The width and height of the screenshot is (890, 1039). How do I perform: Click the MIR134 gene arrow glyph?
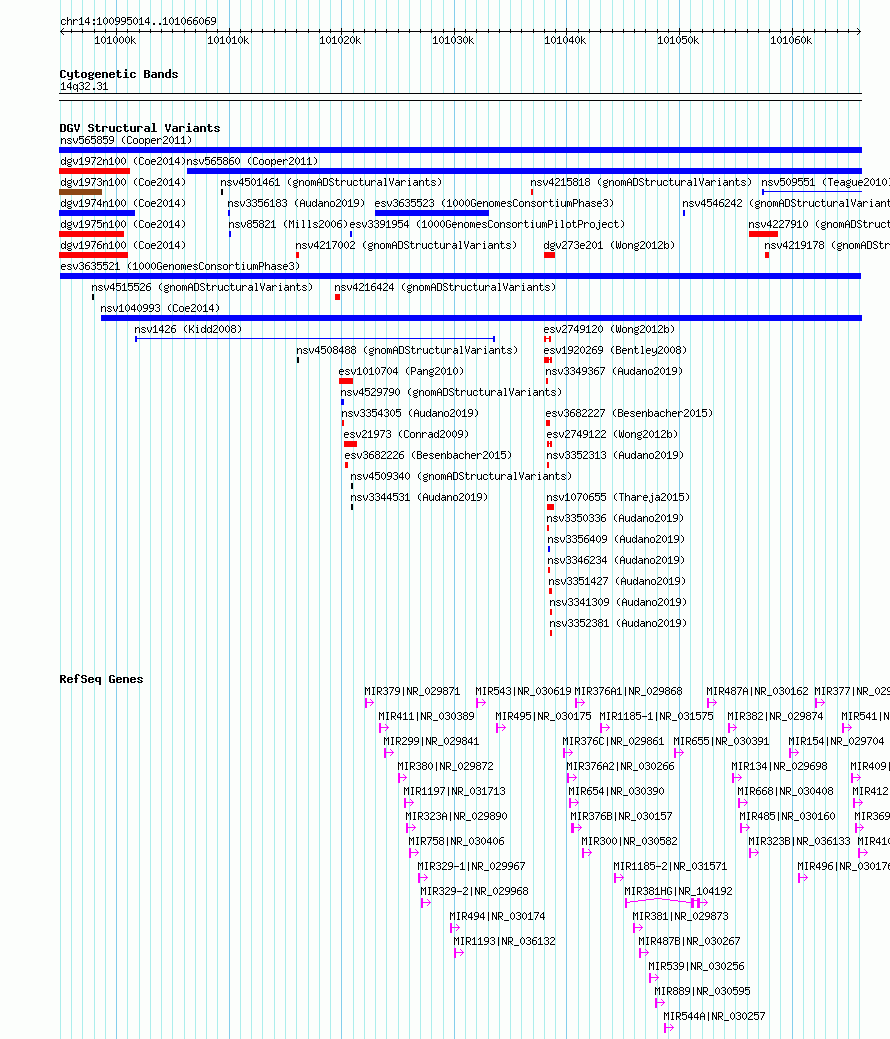736,778
